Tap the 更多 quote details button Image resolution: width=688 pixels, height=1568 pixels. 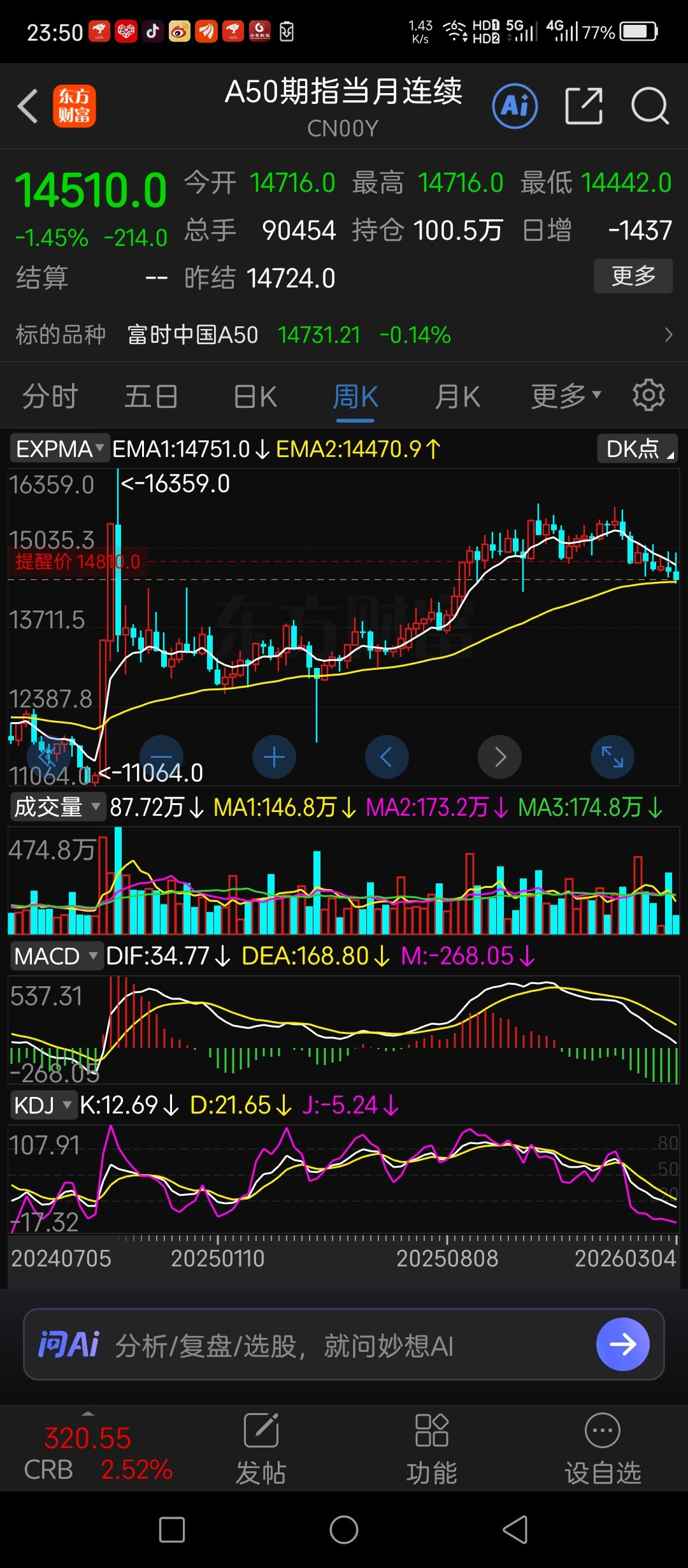tap(633, 276)
